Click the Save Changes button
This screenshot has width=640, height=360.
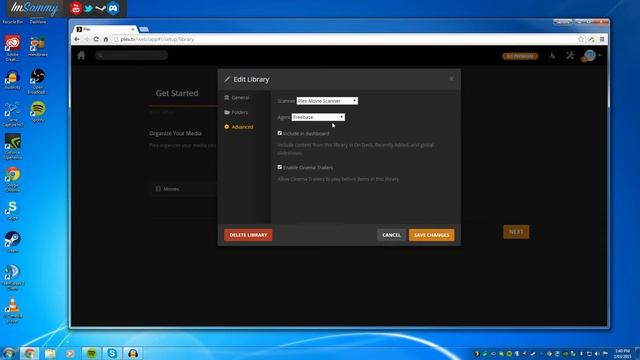(x=431, y=235)
